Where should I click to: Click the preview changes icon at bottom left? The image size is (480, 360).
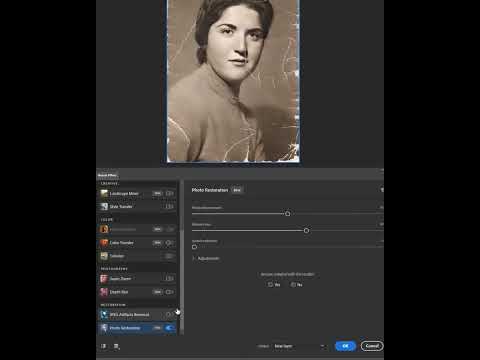point(104,346)
